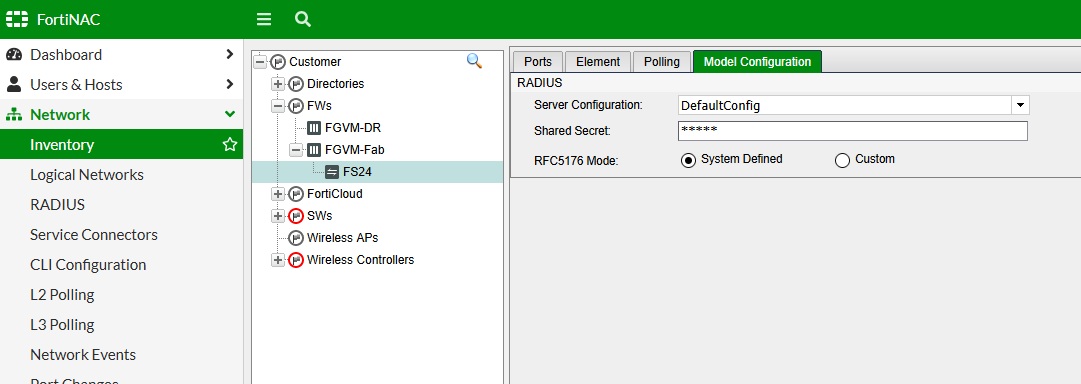
Task: Open L2 Polling in the sidebar
Action: (62, 294)
